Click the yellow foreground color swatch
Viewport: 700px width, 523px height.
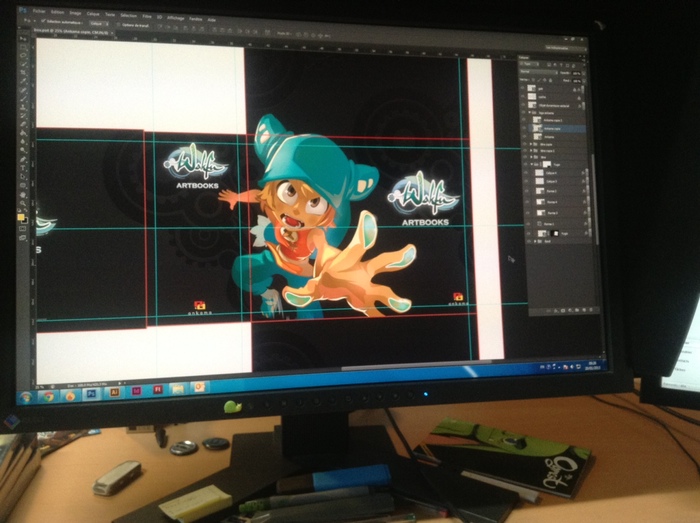point(21,217)
